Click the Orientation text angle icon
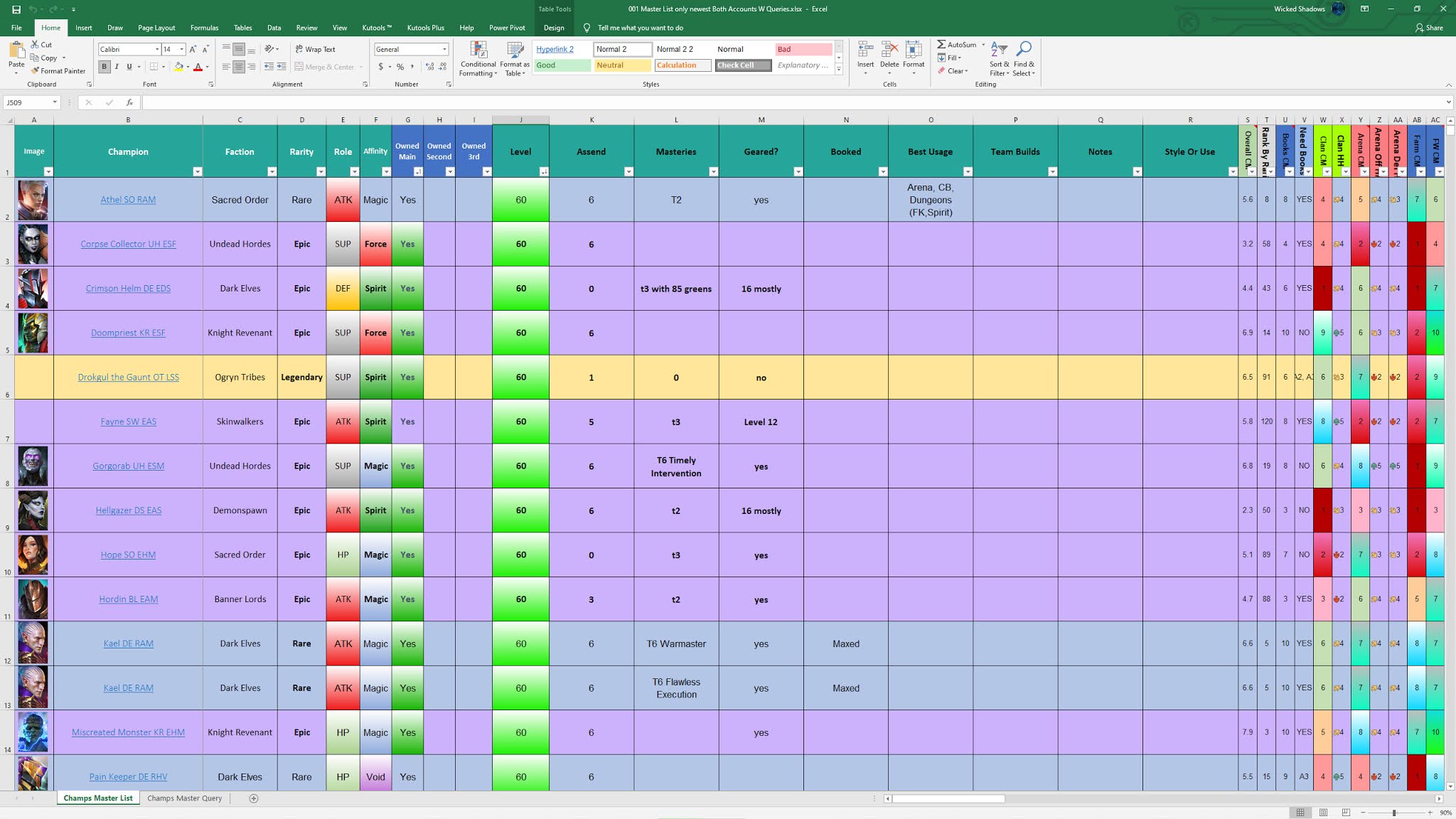Viewport: 1456px width, 819px height. click(x=269, y=49)
